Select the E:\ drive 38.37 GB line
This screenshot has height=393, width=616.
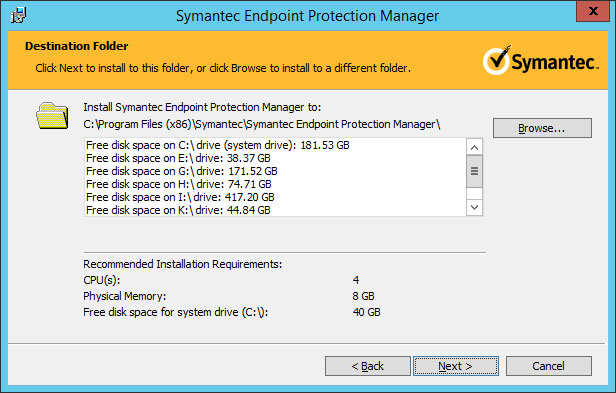click(x=178, y=158)
